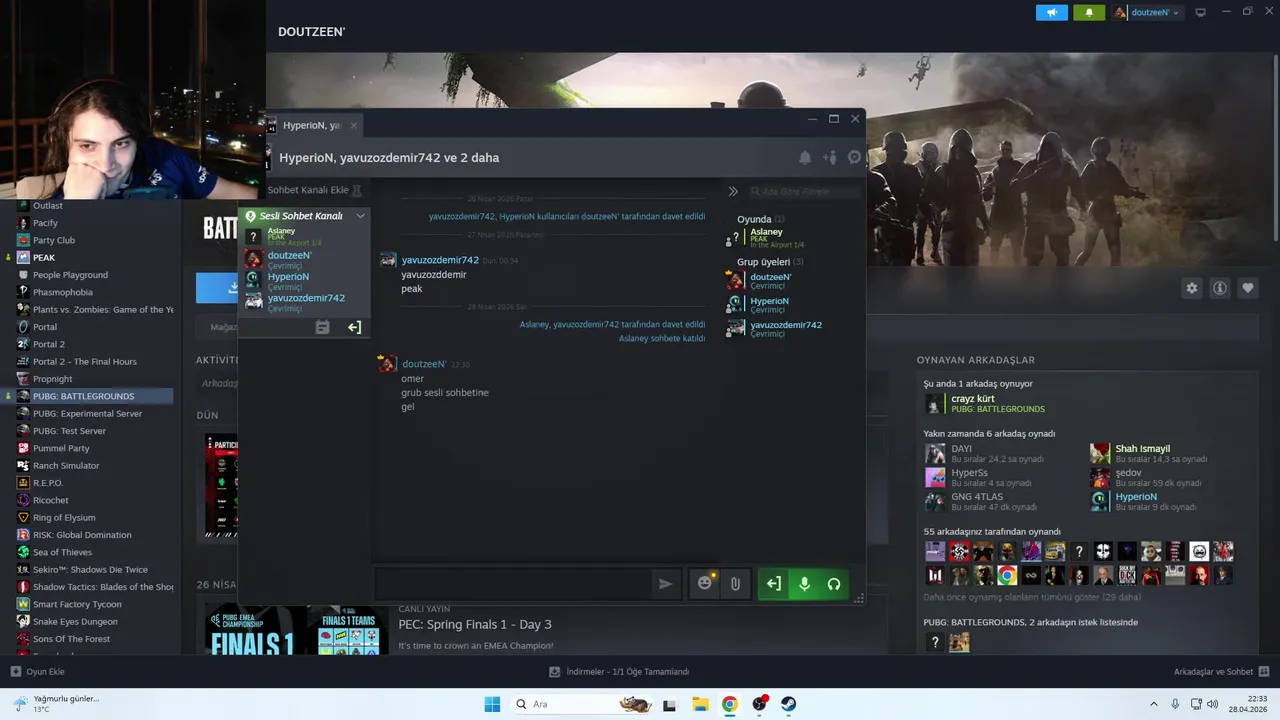The height and width of the screenshot is (720, 1280).
Task: Invite a friend to the group chat
Action: click(x=830, y=157)
